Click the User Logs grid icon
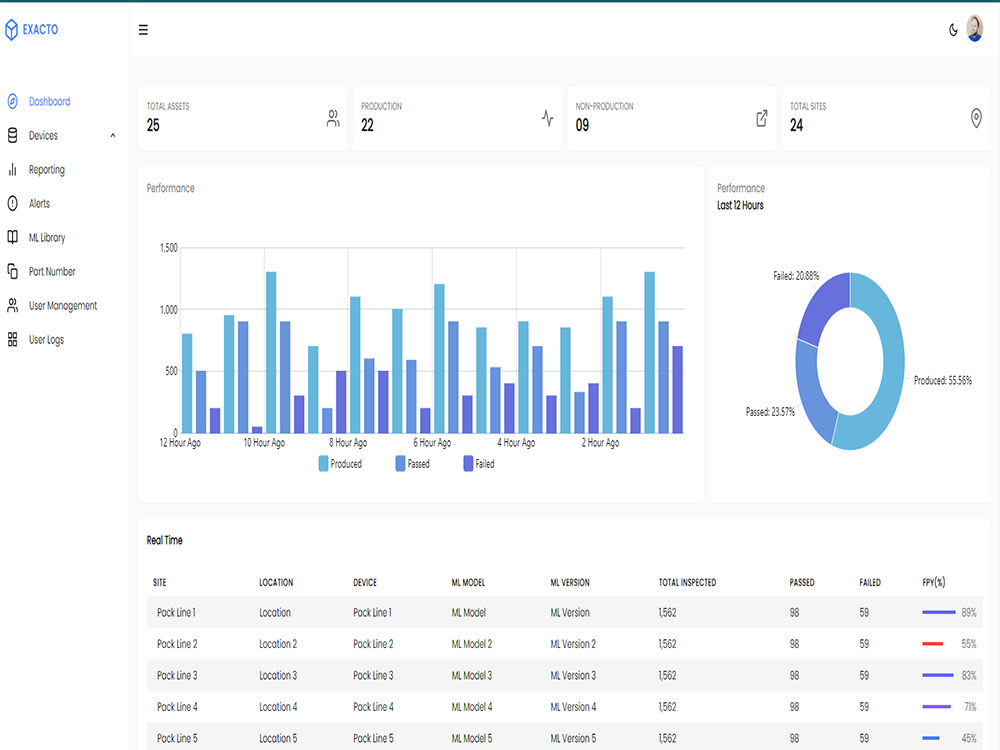Screen dimensions: 1000x750 [12, 339]
